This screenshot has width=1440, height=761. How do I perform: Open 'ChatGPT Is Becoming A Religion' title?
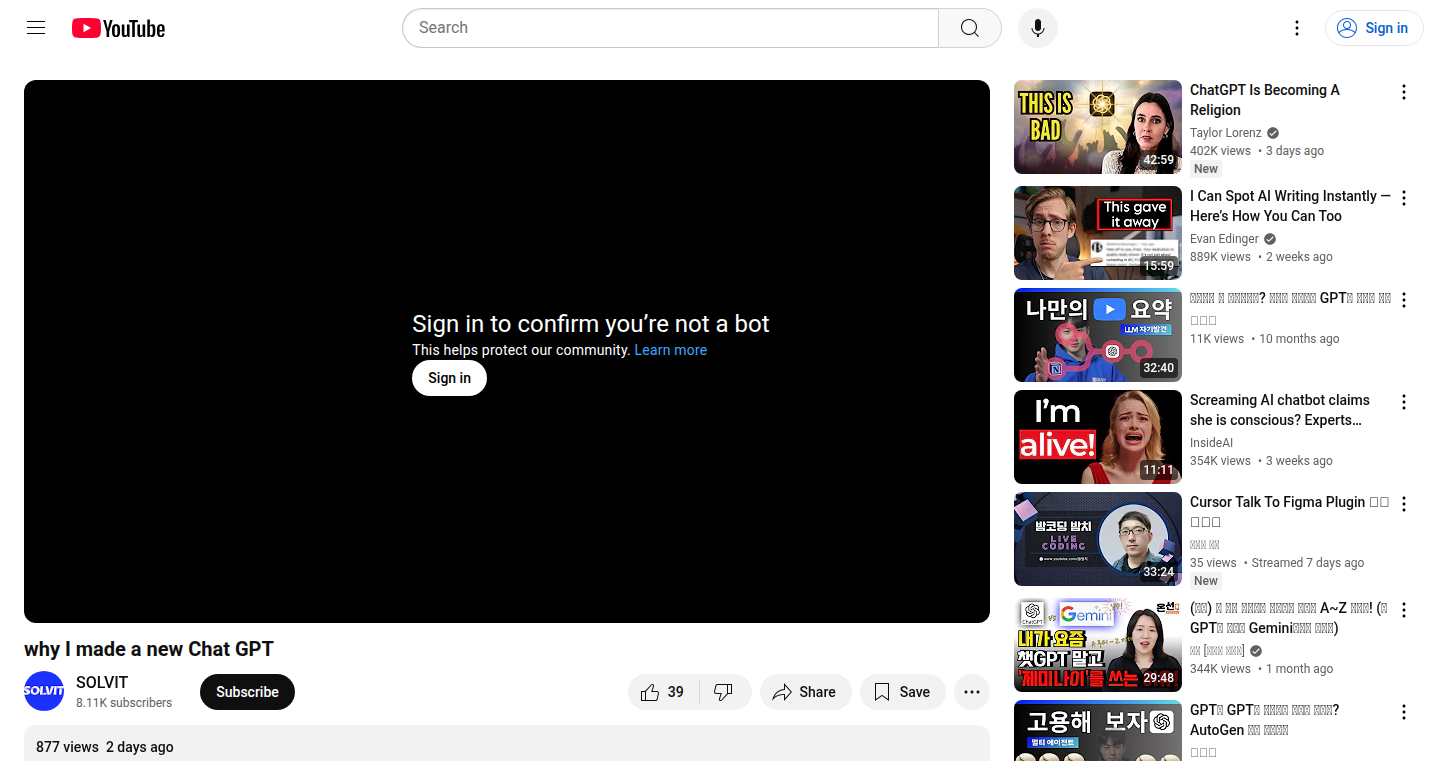click(x=1264, y=100)
